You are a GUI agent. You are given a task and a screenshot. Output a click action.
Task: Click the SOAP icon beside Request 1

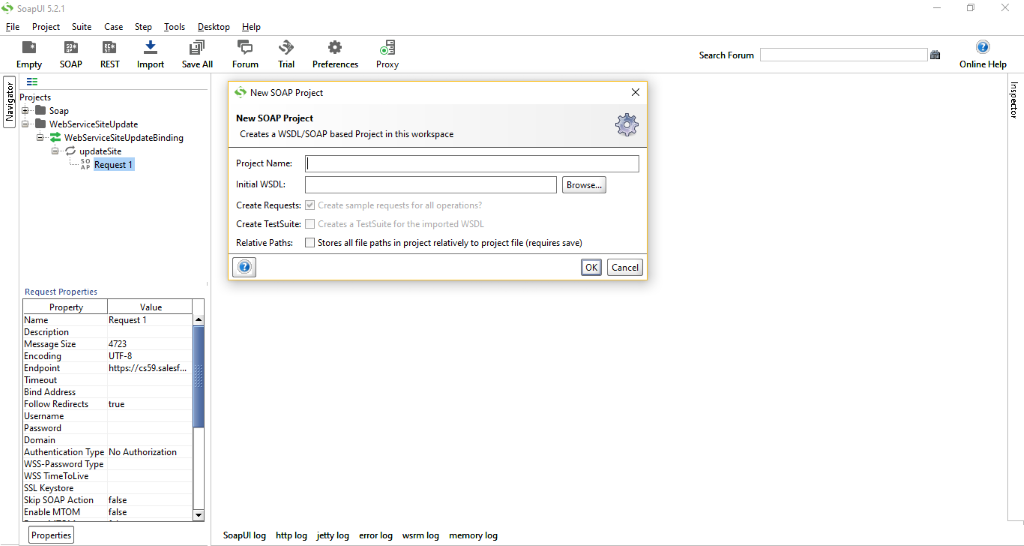(86, 165)
